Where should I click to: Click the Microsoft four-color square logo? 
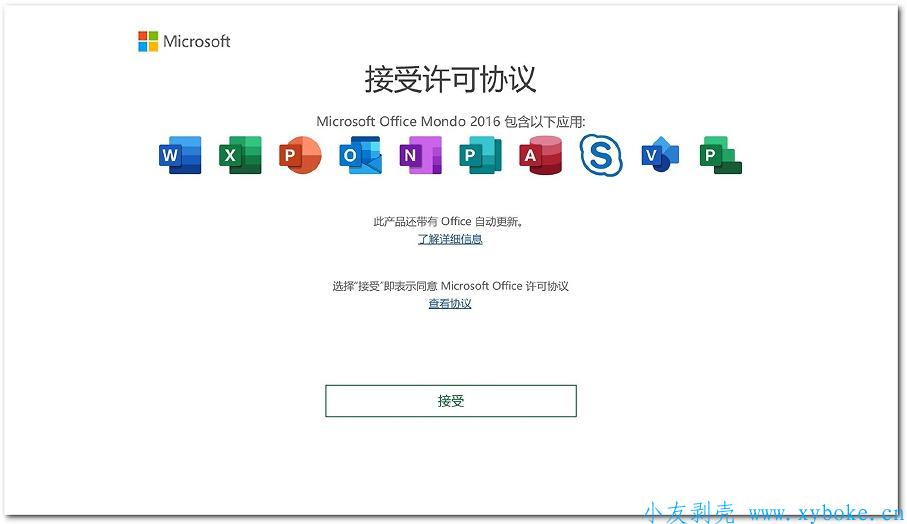148,41
